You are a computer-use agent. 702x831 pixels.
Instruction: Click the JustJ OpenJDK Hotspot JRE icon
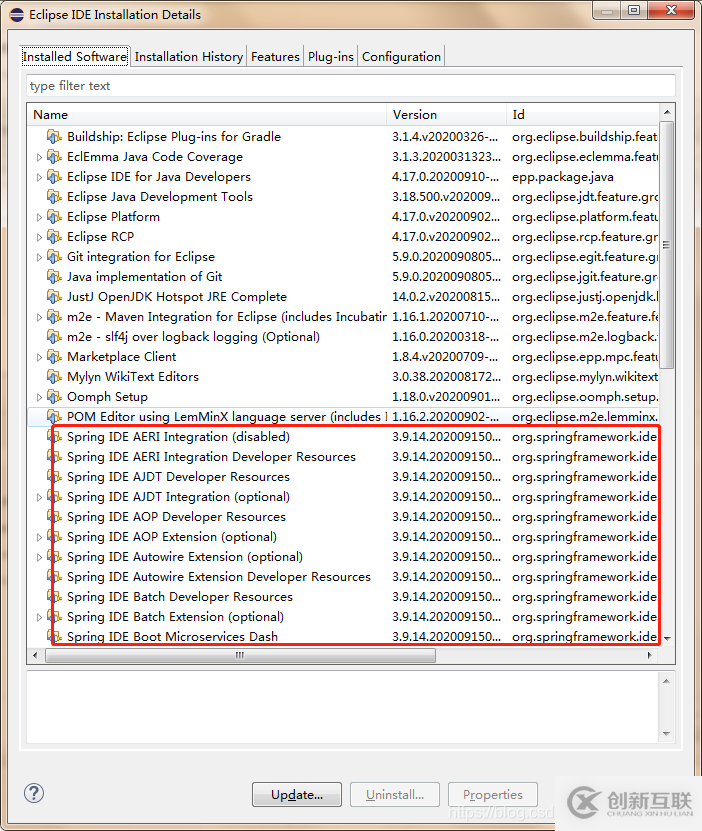point(54,297)
